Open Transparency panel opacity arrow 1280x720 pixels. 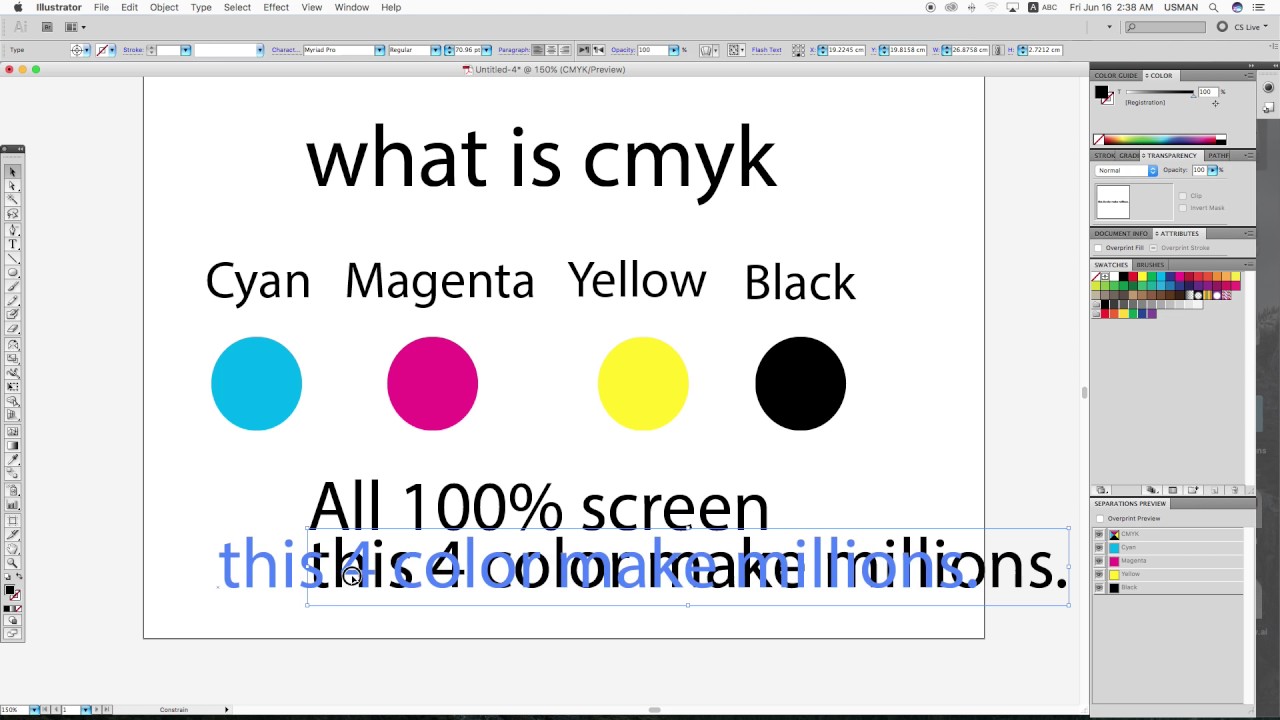[1213, 170]
